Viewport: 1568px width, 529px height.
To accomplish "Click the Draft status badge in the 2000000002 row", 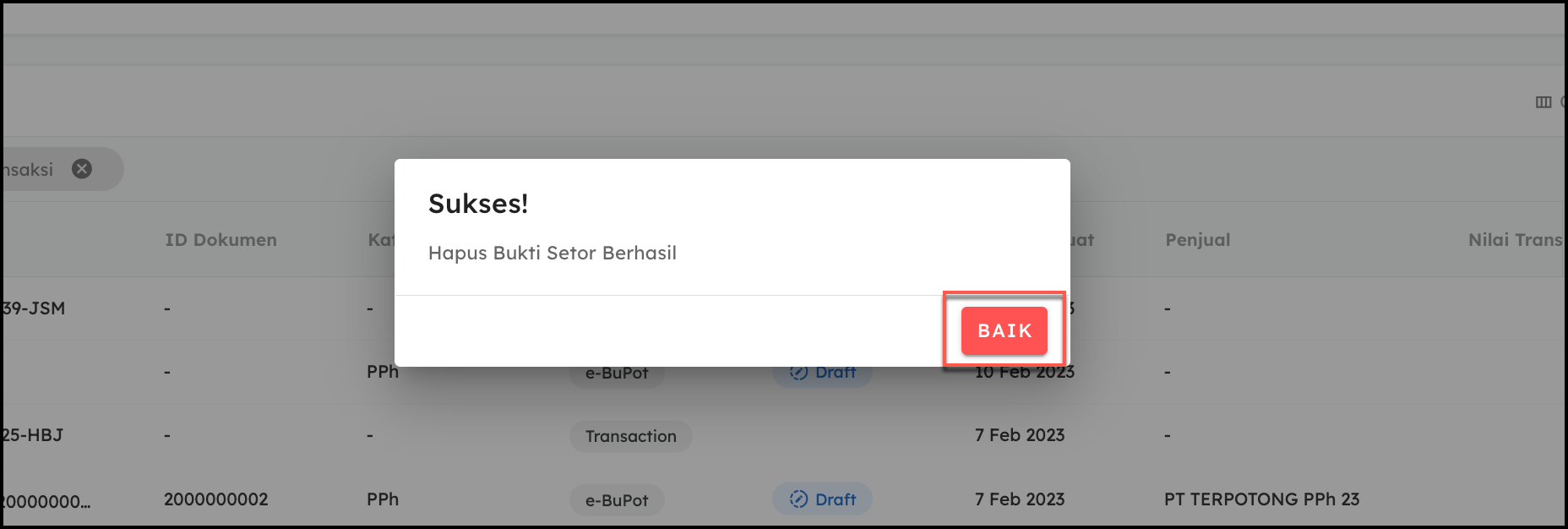I will point(822,499).
